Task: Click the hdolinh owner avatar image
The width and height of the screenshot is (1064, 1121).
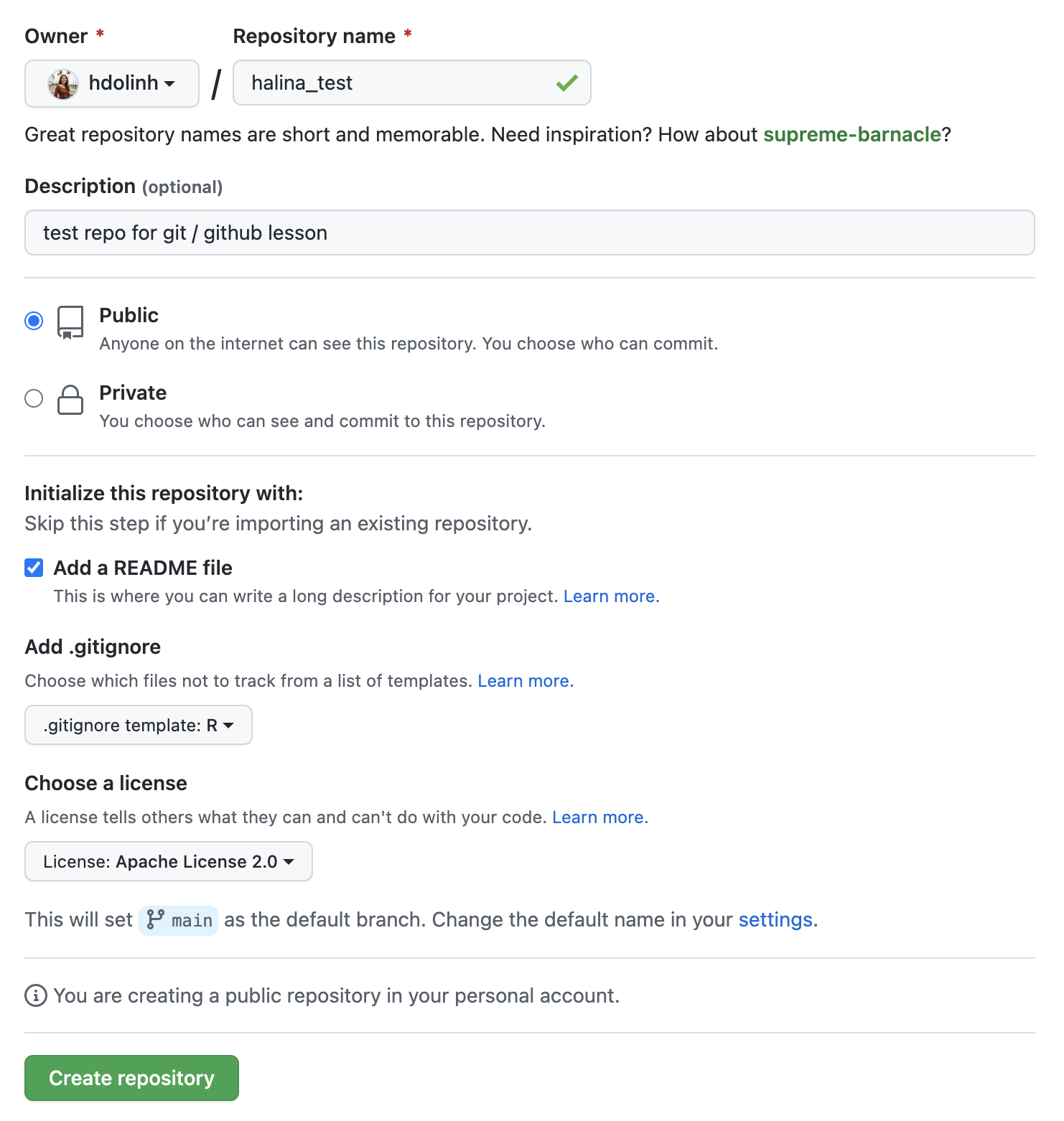Action: tap(63, 84)
